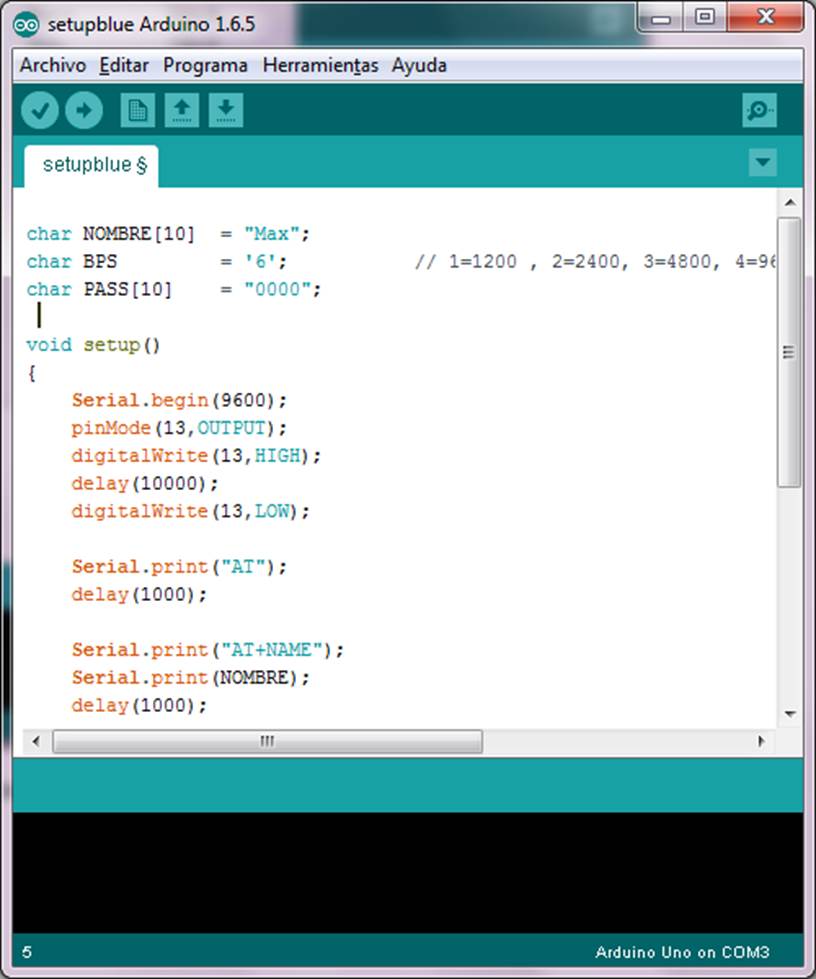Click the Serial.begin(9600) line

point(179,400)
